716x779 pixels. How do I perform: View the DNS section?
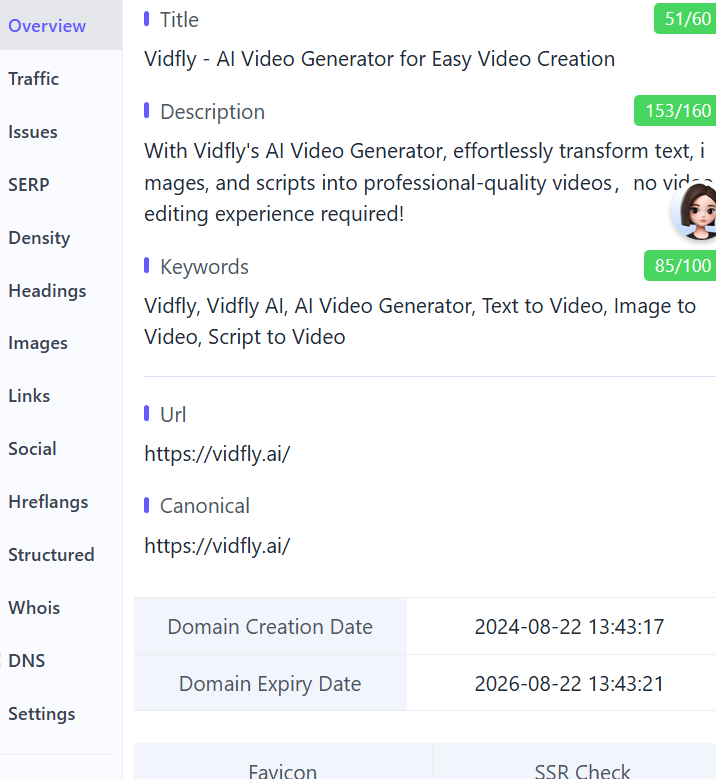[27, 661]
